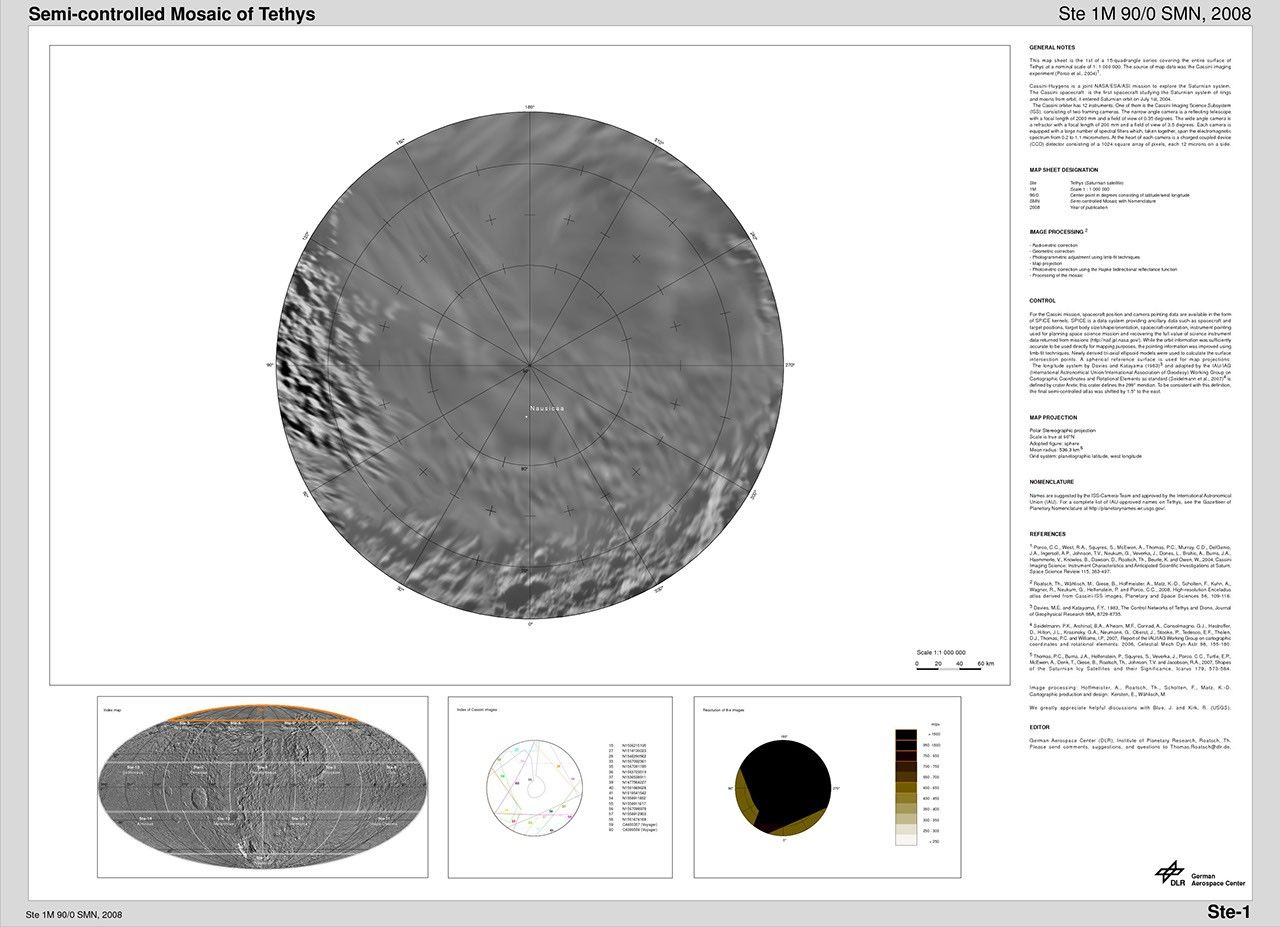Select the References heading
1280x927 pixels.
1048,534
